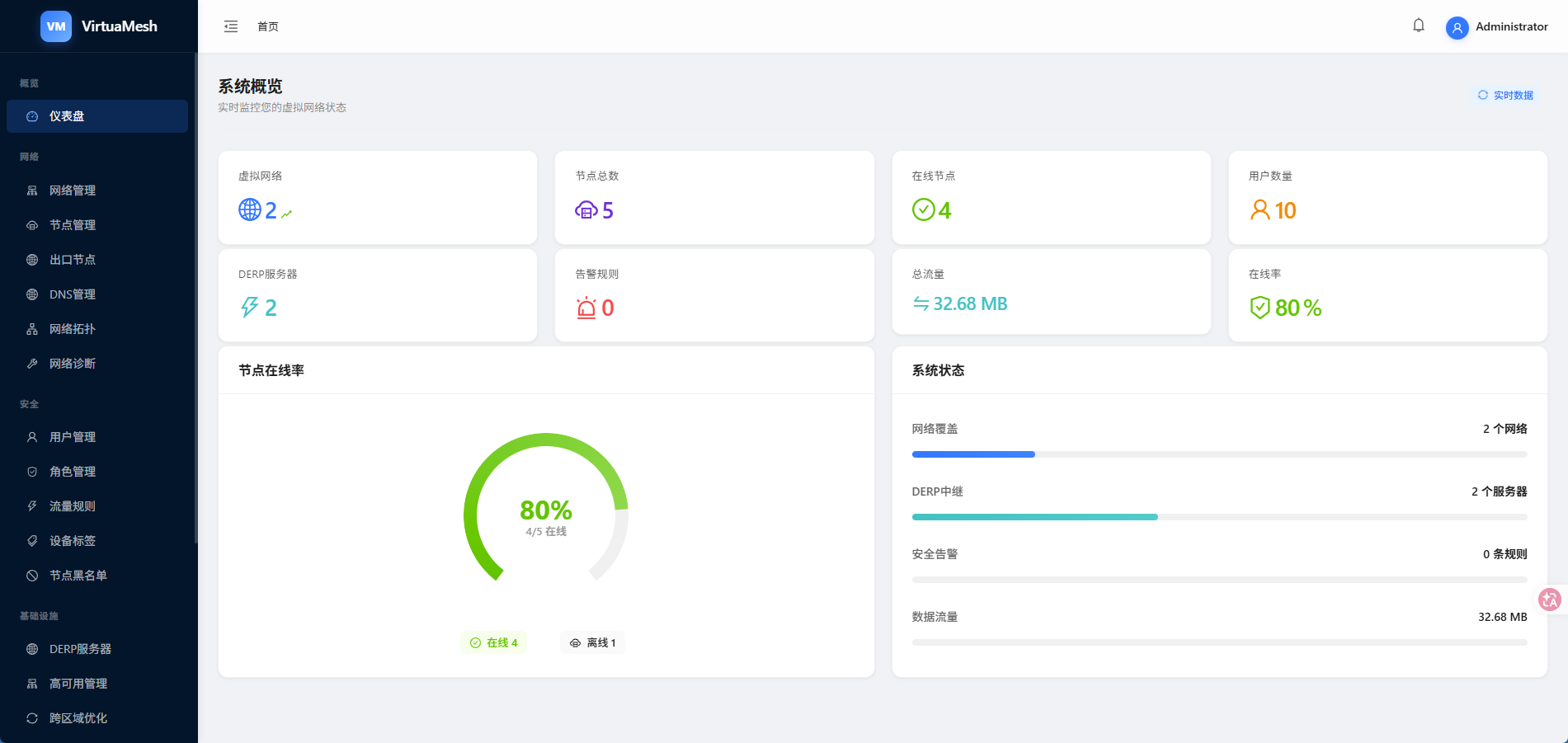Click the 离线 1 legend tag
The image size is (1568, 743).
[x=592, y=642]
